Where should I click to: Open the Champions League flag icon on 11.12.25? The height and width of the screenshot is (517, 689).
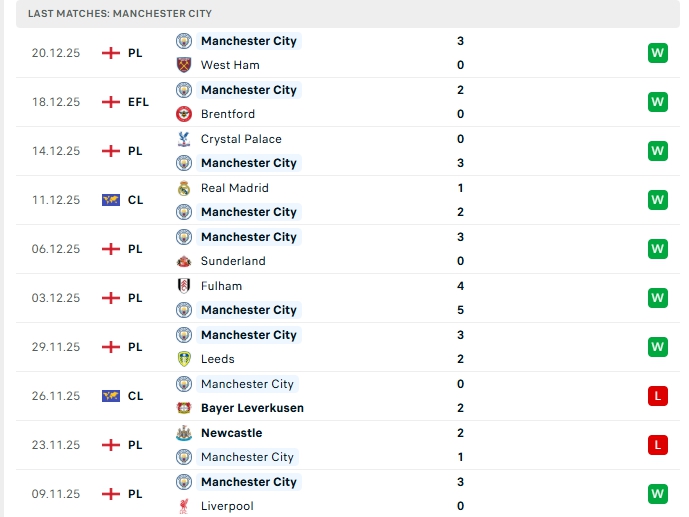111,200
